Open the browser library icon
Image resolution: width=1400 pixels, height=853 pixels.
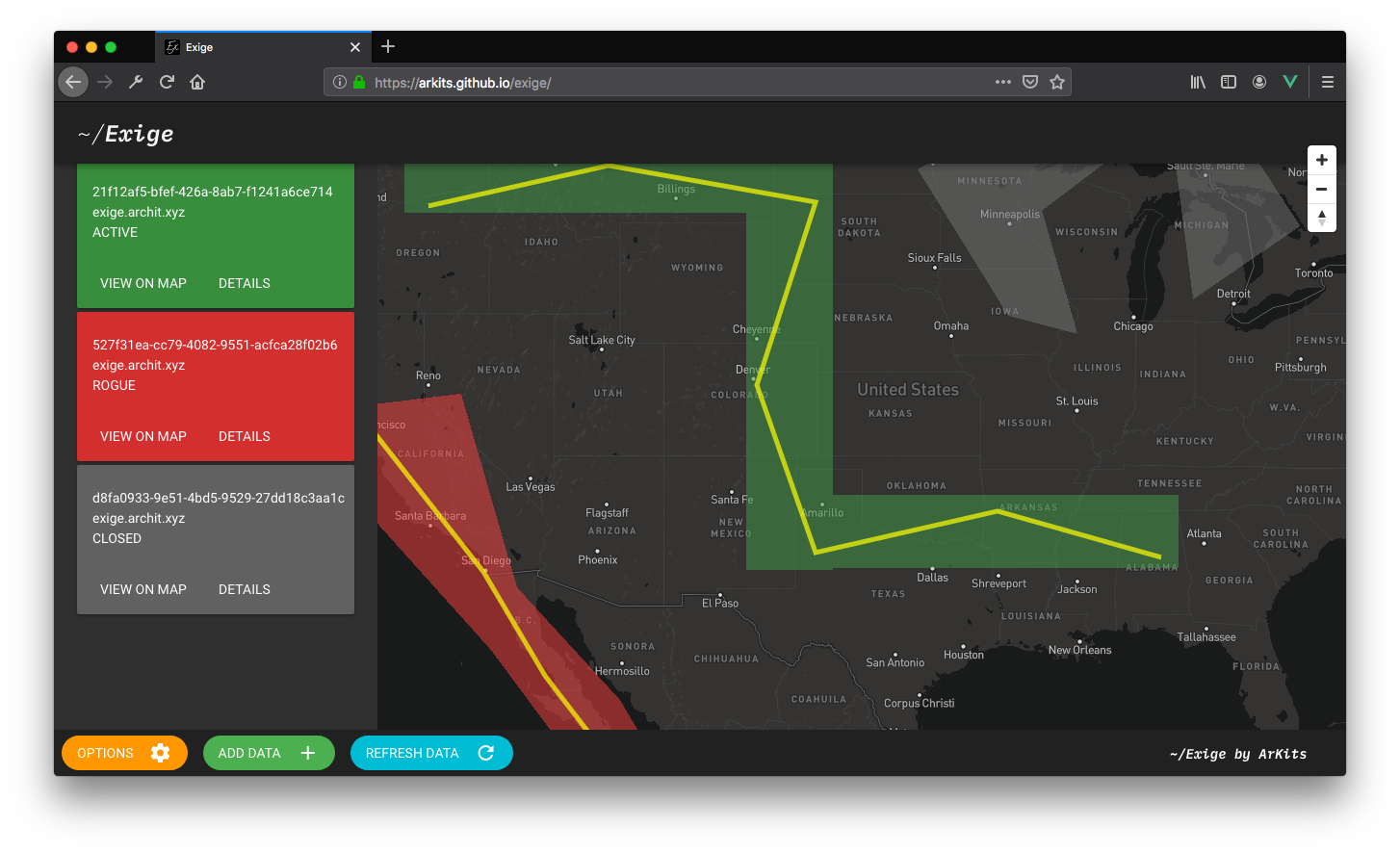(x=1198, y=83)
